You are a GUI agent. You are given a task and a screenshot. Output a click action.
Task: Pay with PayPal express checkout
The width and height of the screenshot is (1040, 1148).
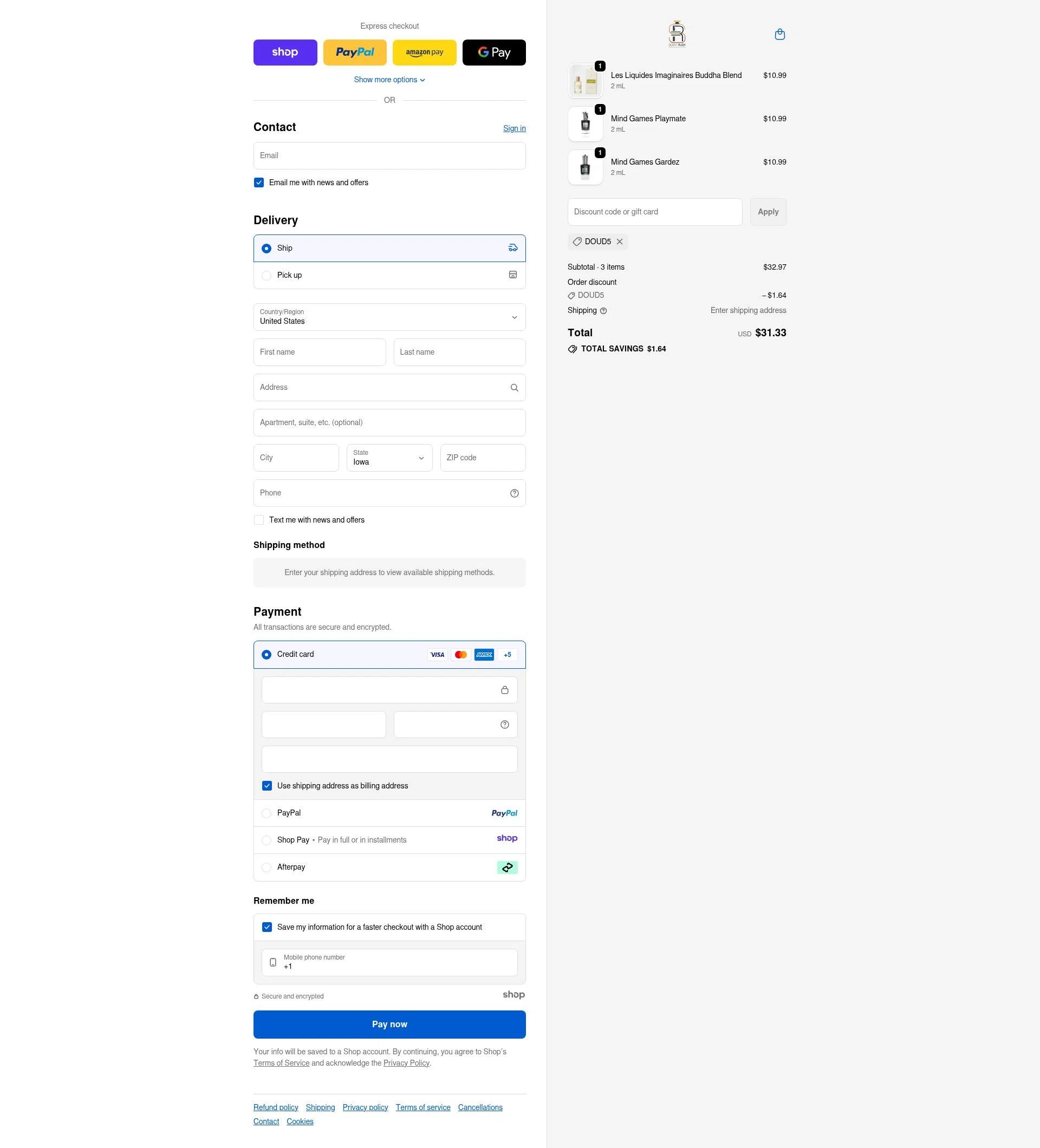(x=354, y=52)
